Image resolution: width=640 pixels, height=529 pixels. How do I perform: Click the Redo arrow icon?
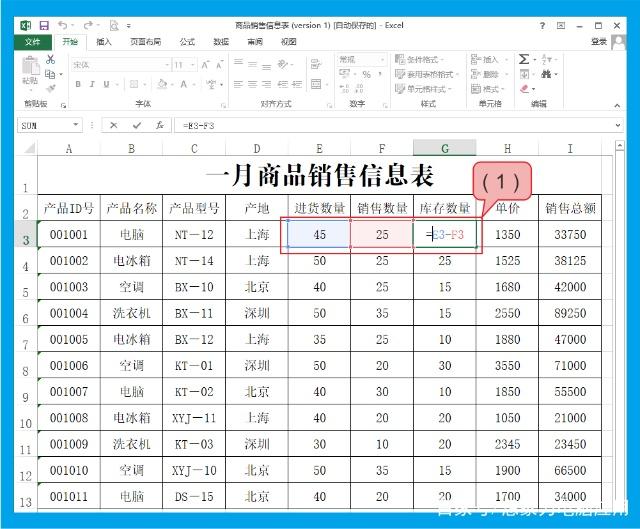(x=88, y=25)
